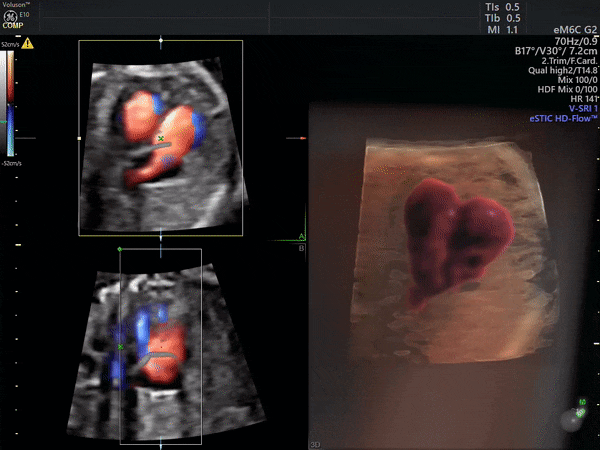Click the '3D' label in render view
Screen dimensions: 600x450
click(315, 444)
